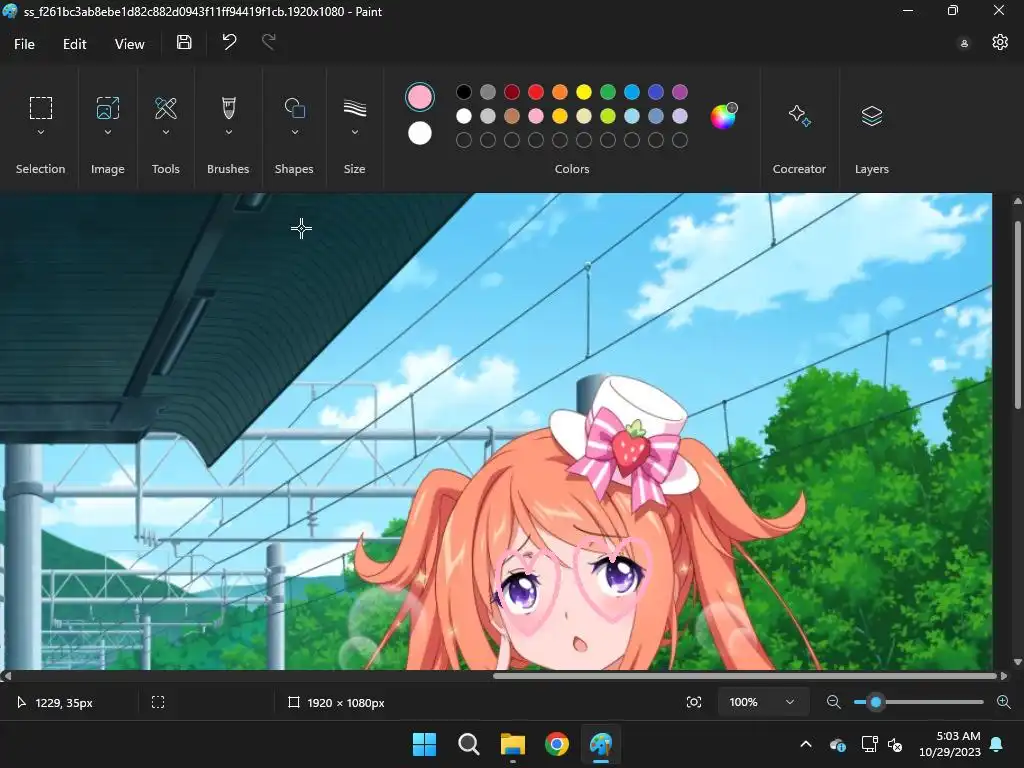Click the network status tray icon

(869, 744)
